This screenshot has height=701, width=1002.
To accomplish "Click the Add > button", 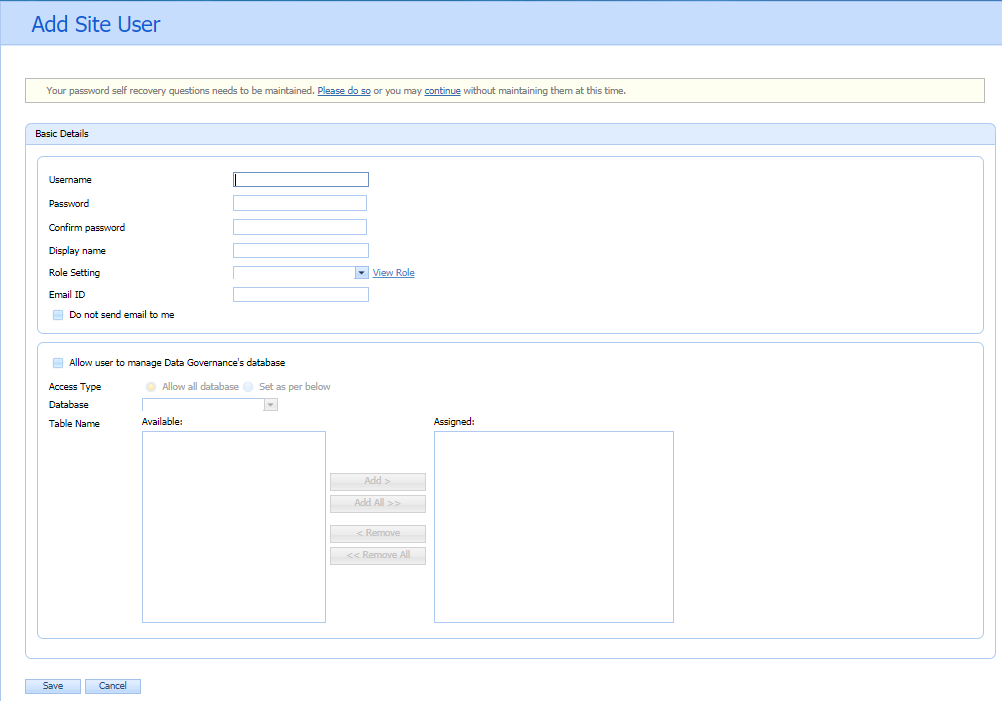I will pos(378,481).
